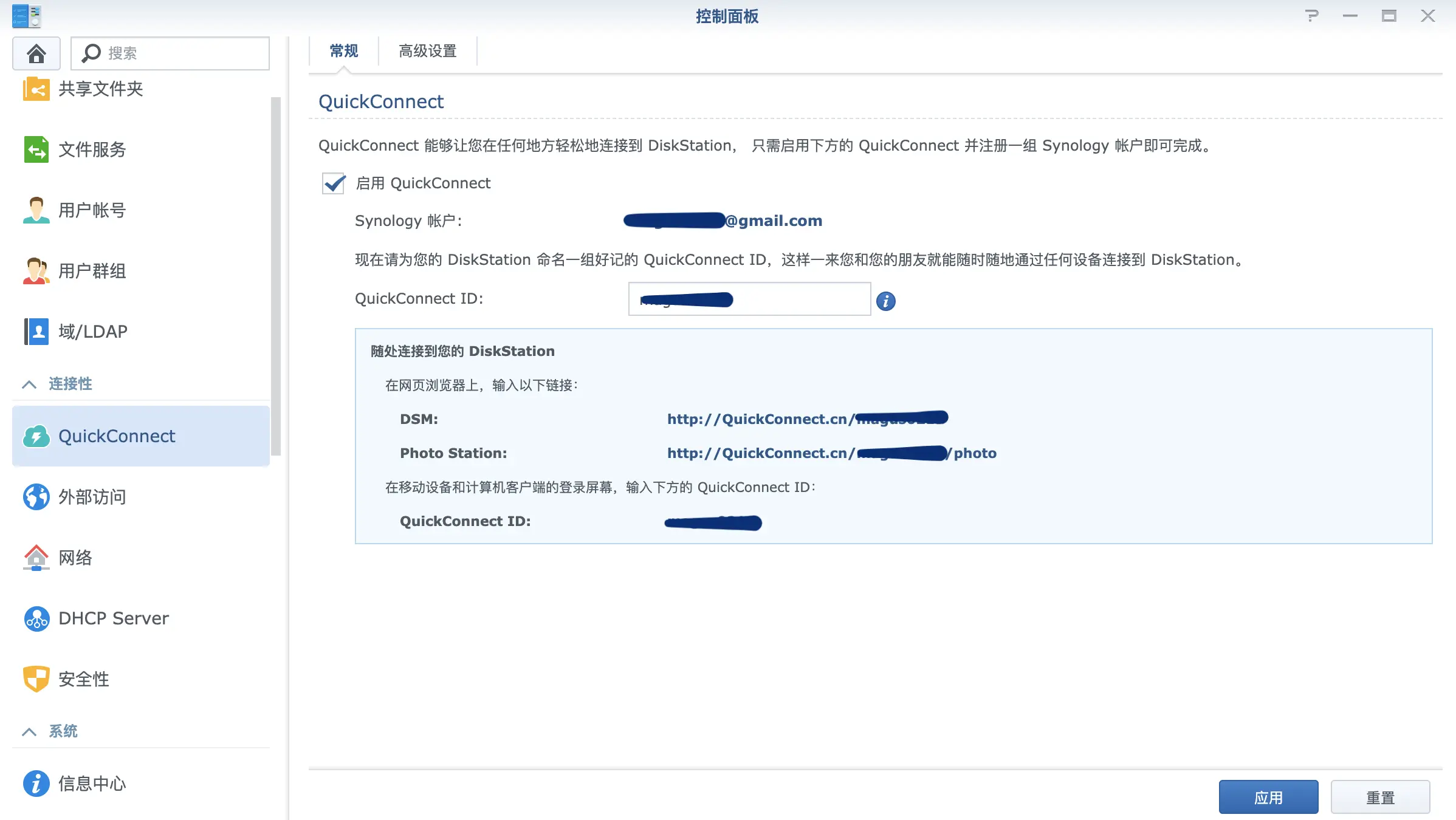Open the Photo Station QuickConnect.cn link
Viewport: 1456px width, 820px height.
pyautogui.click(x=832, y=453)
